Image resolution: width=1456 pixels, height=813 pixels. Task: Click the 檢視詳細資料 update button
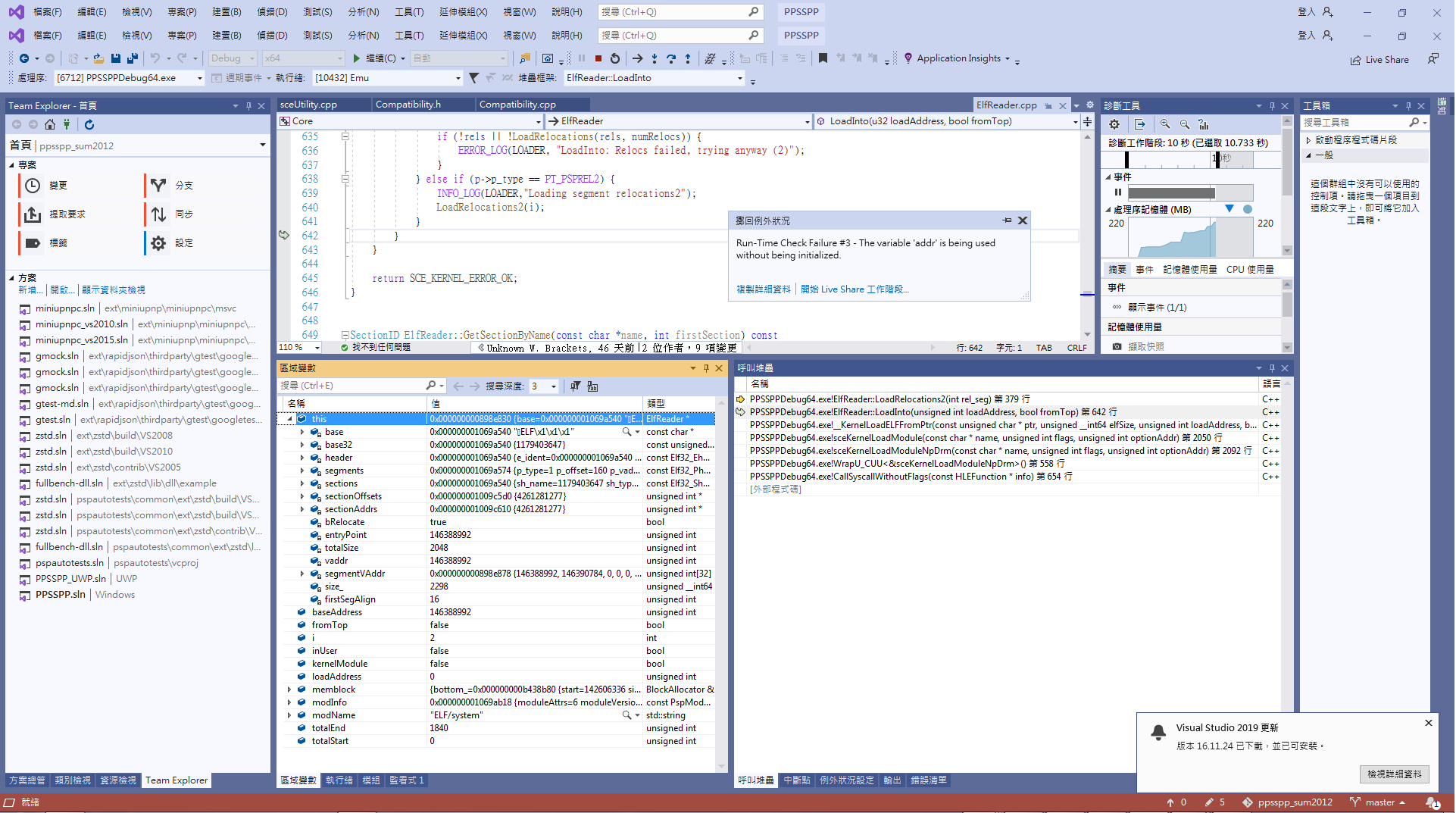pos(1394,774)
